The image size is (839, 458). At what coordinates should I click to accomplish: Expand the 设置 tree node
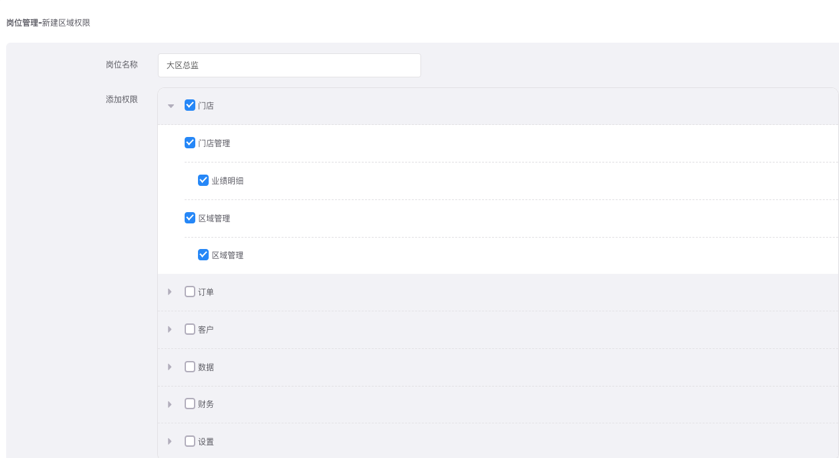[170, 441]
